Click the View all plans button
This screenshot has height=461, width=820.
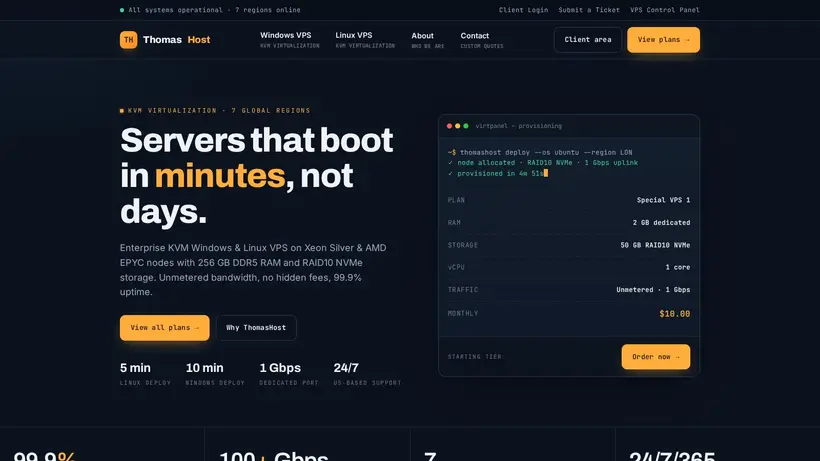pos(165,328)
